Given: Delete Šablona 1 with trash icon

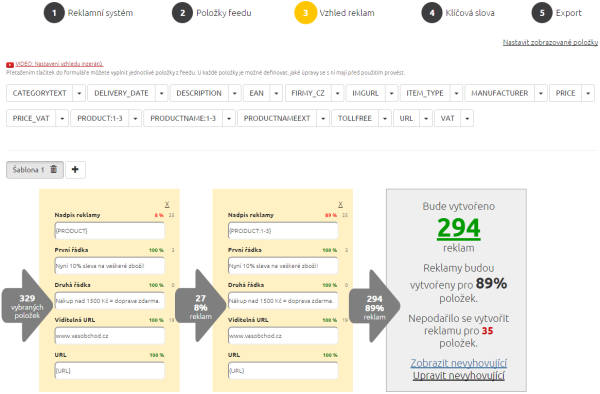Looking at the screenshot, I should click(x=54, y=169).
